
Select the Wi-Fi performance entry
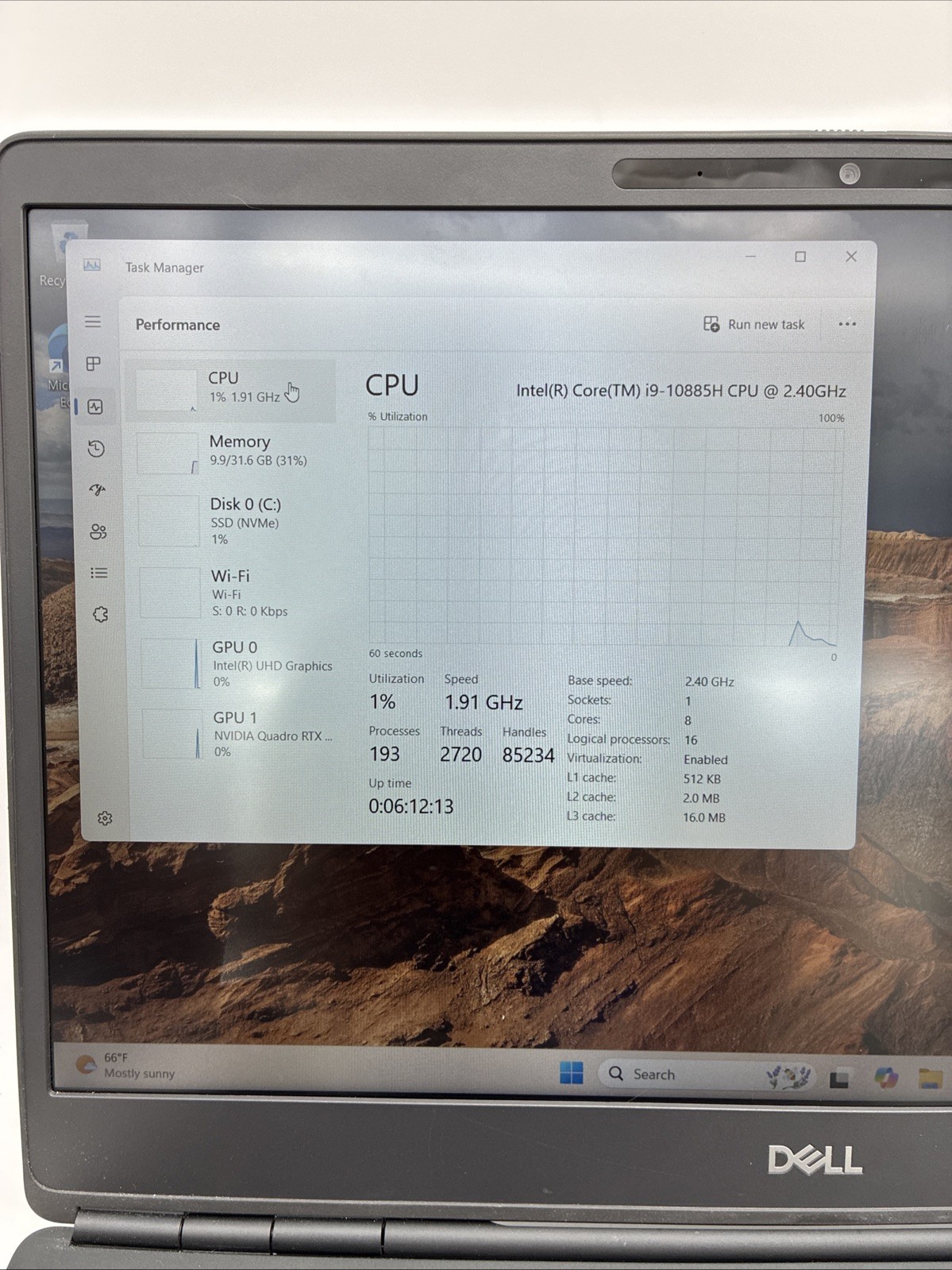coord(234,593)
